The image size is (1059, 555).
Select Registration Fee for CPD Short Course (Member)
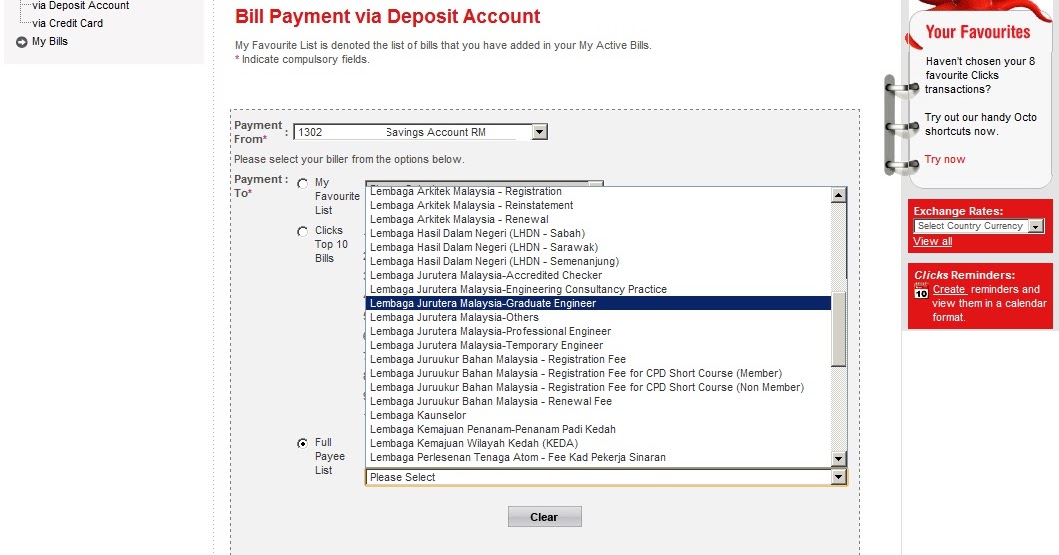tap(598, 373)
